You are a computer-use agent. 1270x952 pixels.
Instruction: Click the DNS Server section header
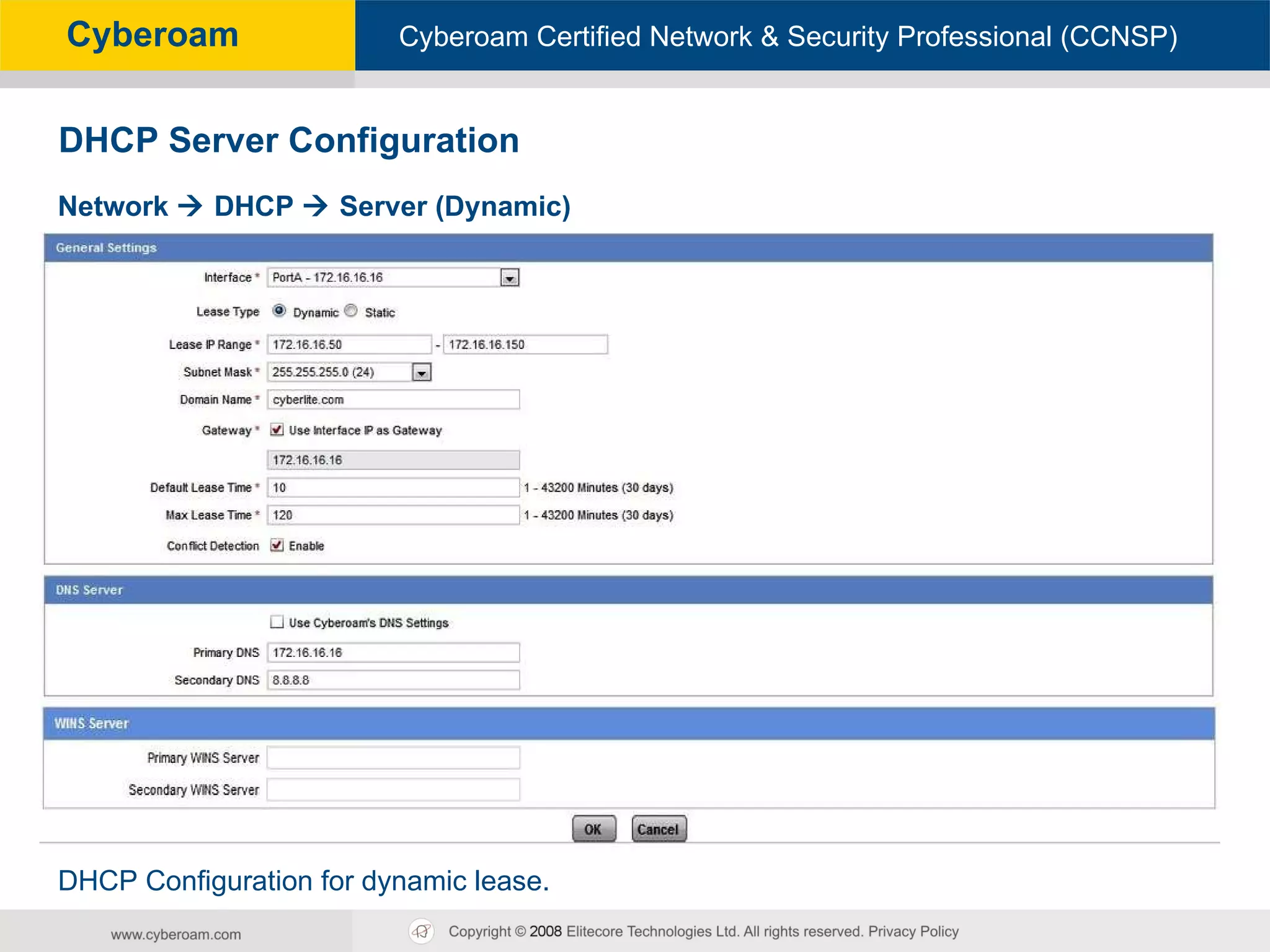pos(628,590)
